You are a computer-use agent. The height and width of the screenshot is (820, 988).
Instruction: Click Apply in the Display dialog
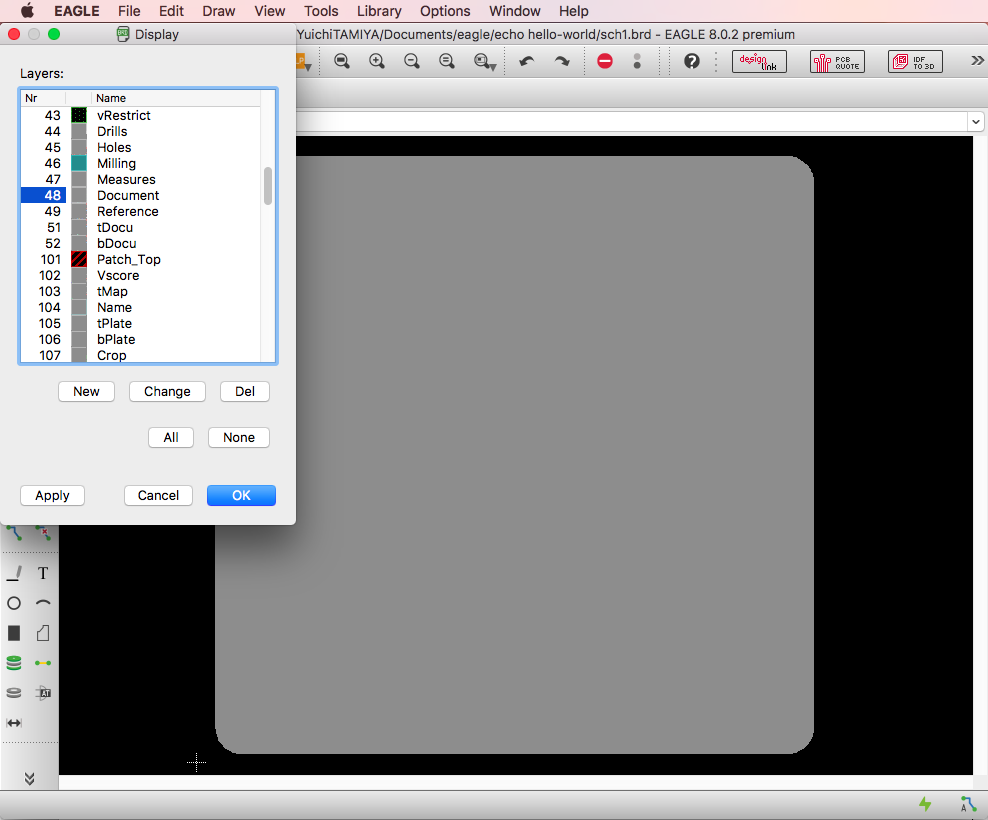pos(52,495)
